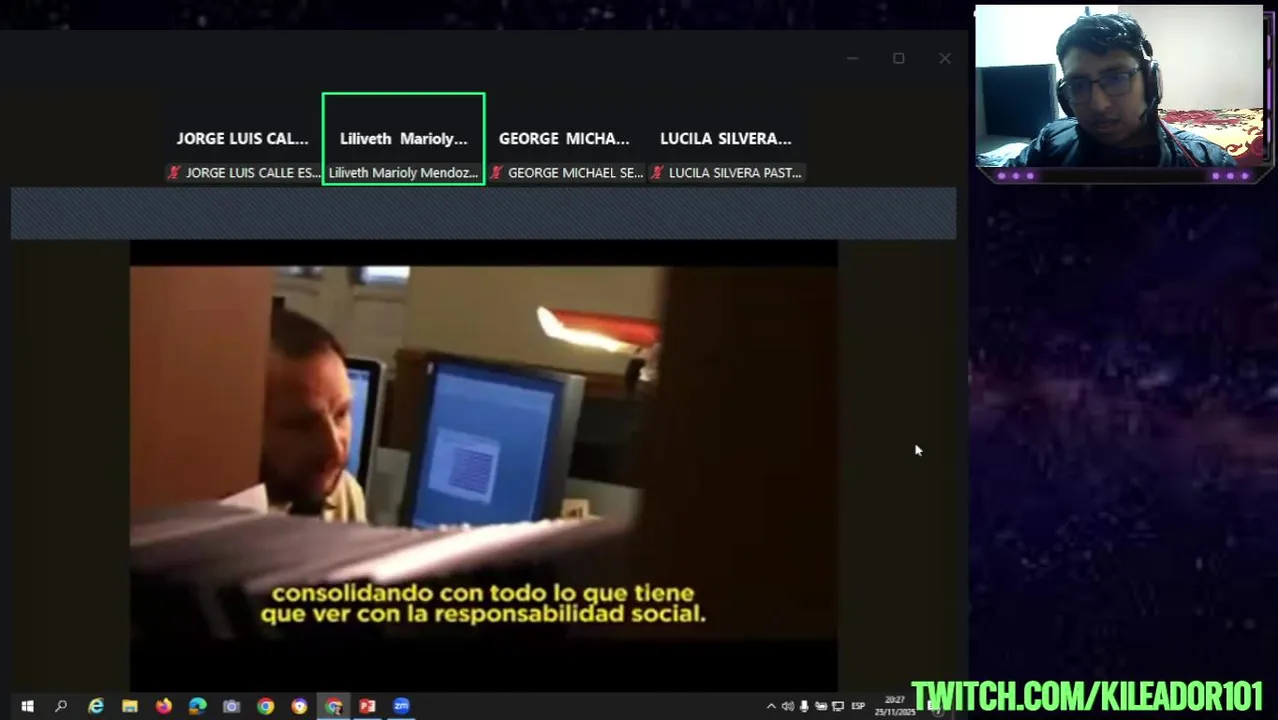
Task: Switch to Zoom from the taskbar
Action: (x=401, y=706)
